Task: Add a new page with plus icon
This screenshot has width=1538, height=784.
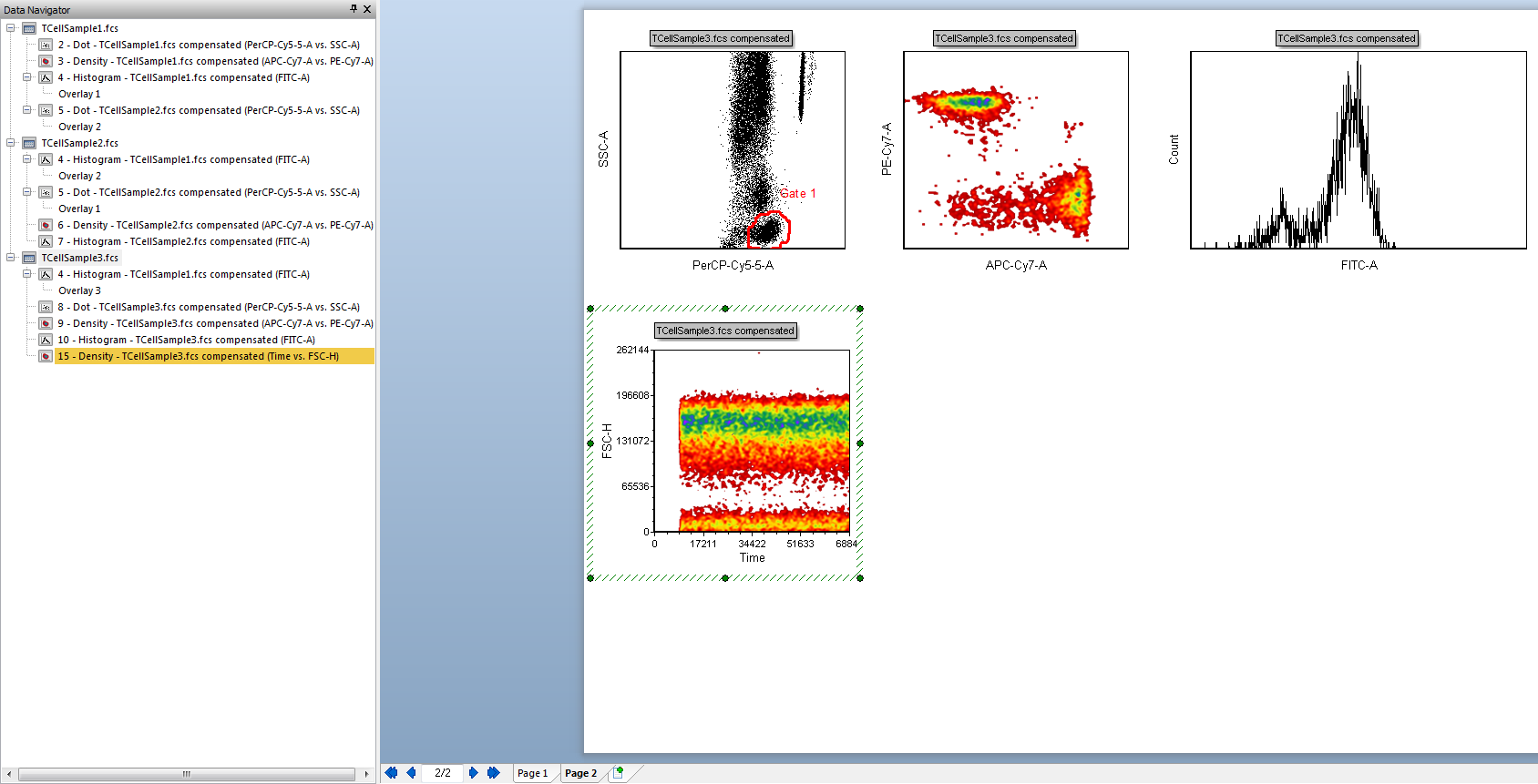Action: point(618,773)
